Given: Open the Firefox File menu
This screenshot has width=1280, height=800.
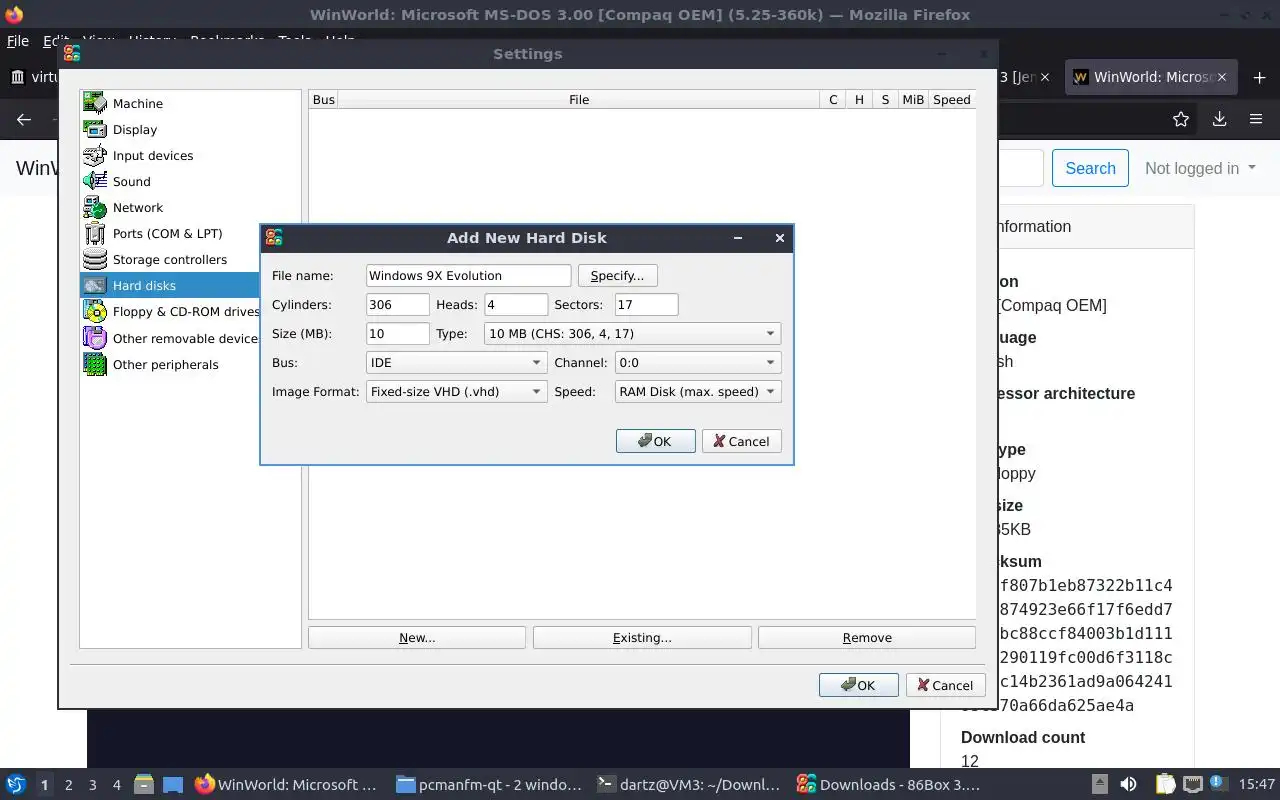Looking at the screenshot, I should click(18, 41).
